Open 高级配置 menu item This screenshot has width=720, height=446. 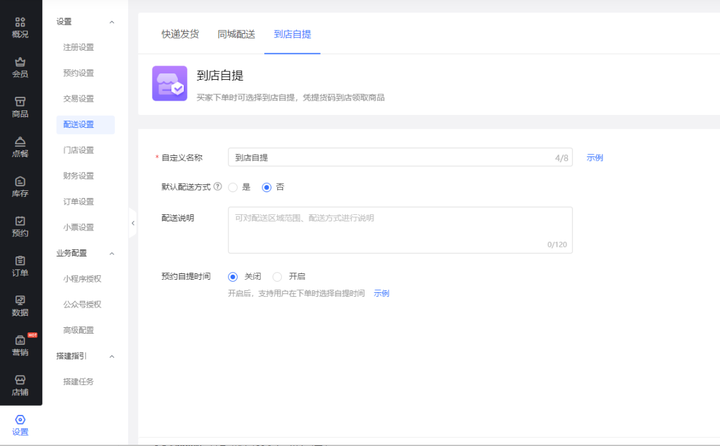(x=79, y=330)
